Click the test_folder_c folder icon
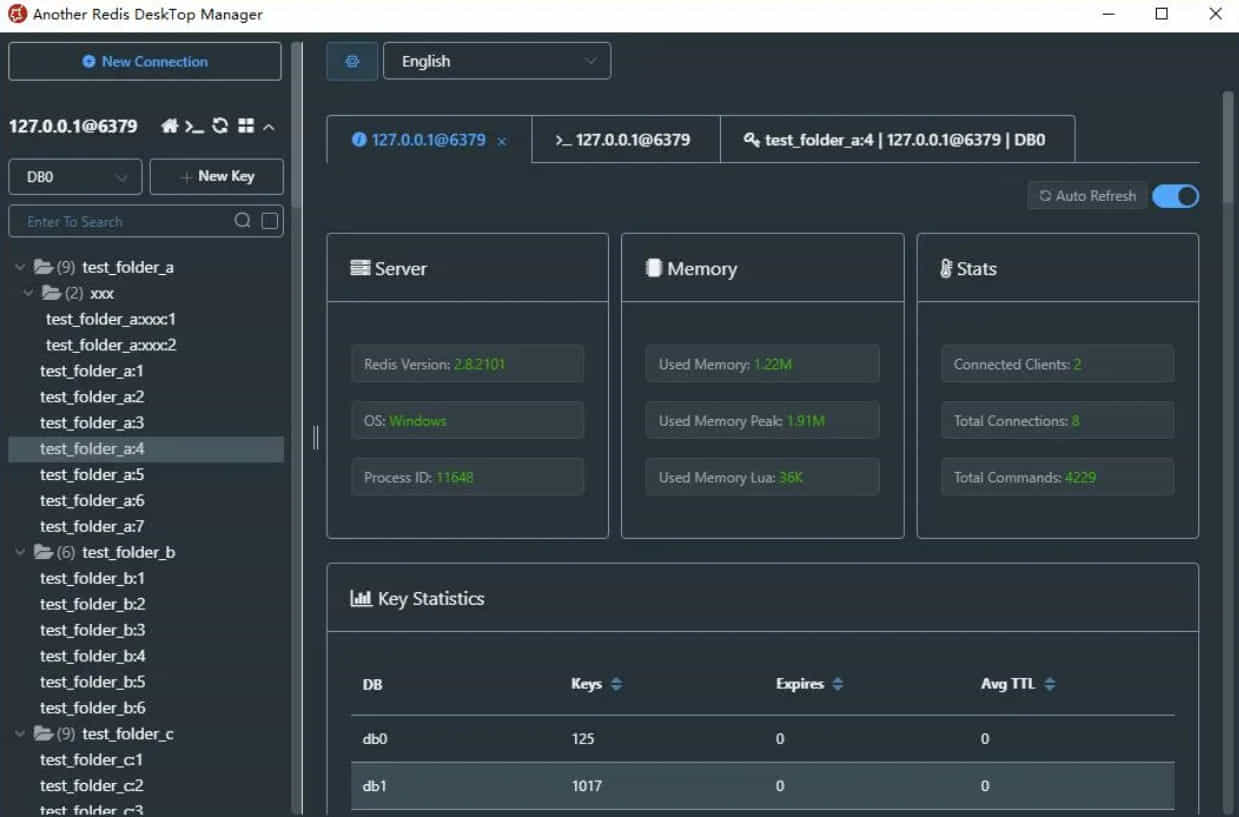The height and width of the screenshot is (817, 1239). (x=43, y=733)
